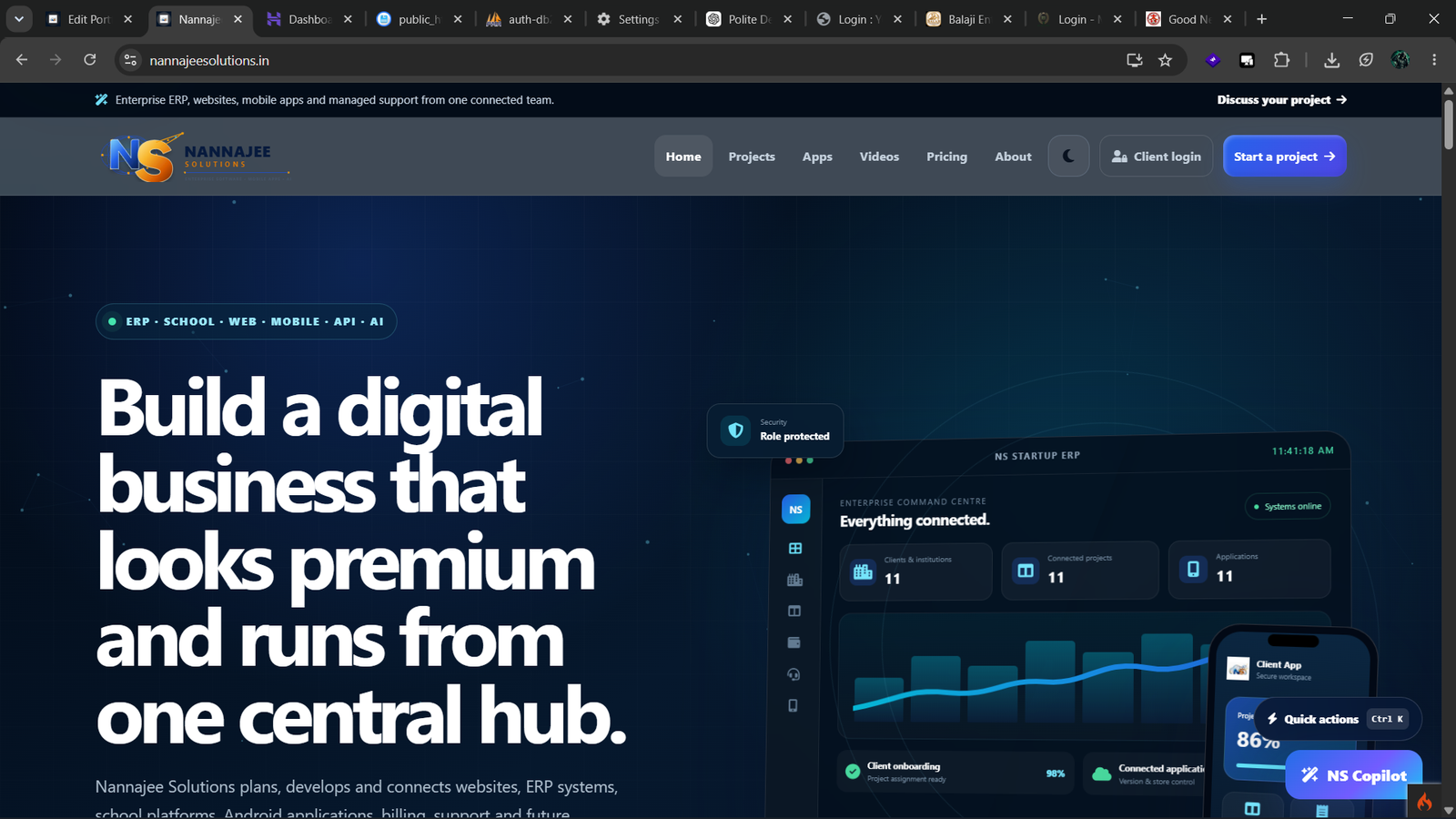This screenshot has height=819, width=1456.
Task: Open the NS Copilot assistant
Action: click(1354, 775)
